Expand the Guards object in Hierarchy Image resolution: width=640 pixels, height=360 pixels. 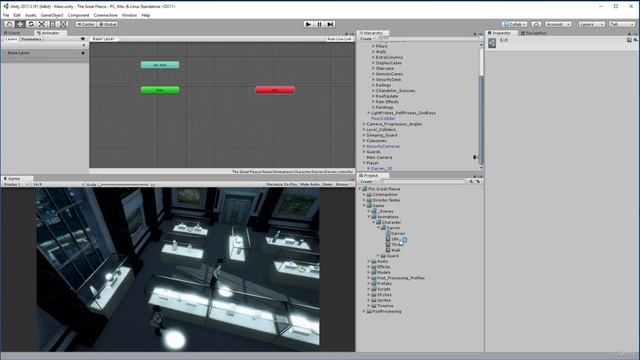click(x=364, y=152)
